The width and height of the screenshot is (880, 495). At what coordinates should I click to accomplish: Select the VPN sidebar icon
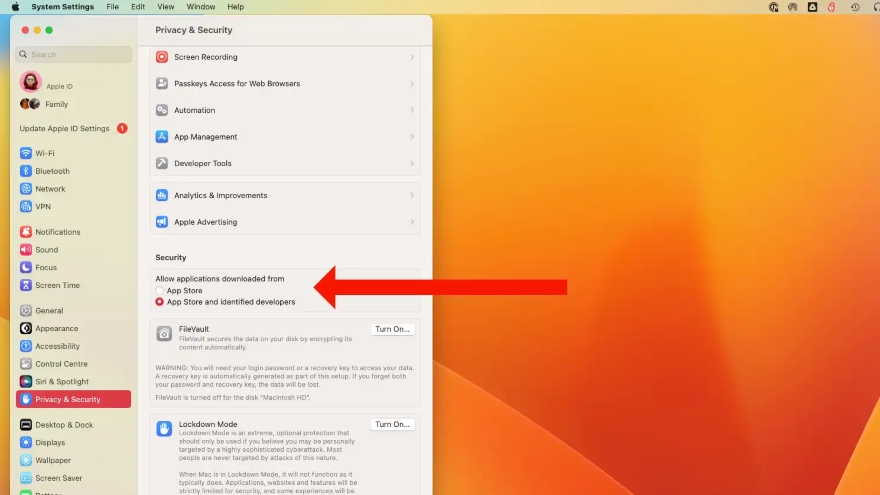[26, 207]
